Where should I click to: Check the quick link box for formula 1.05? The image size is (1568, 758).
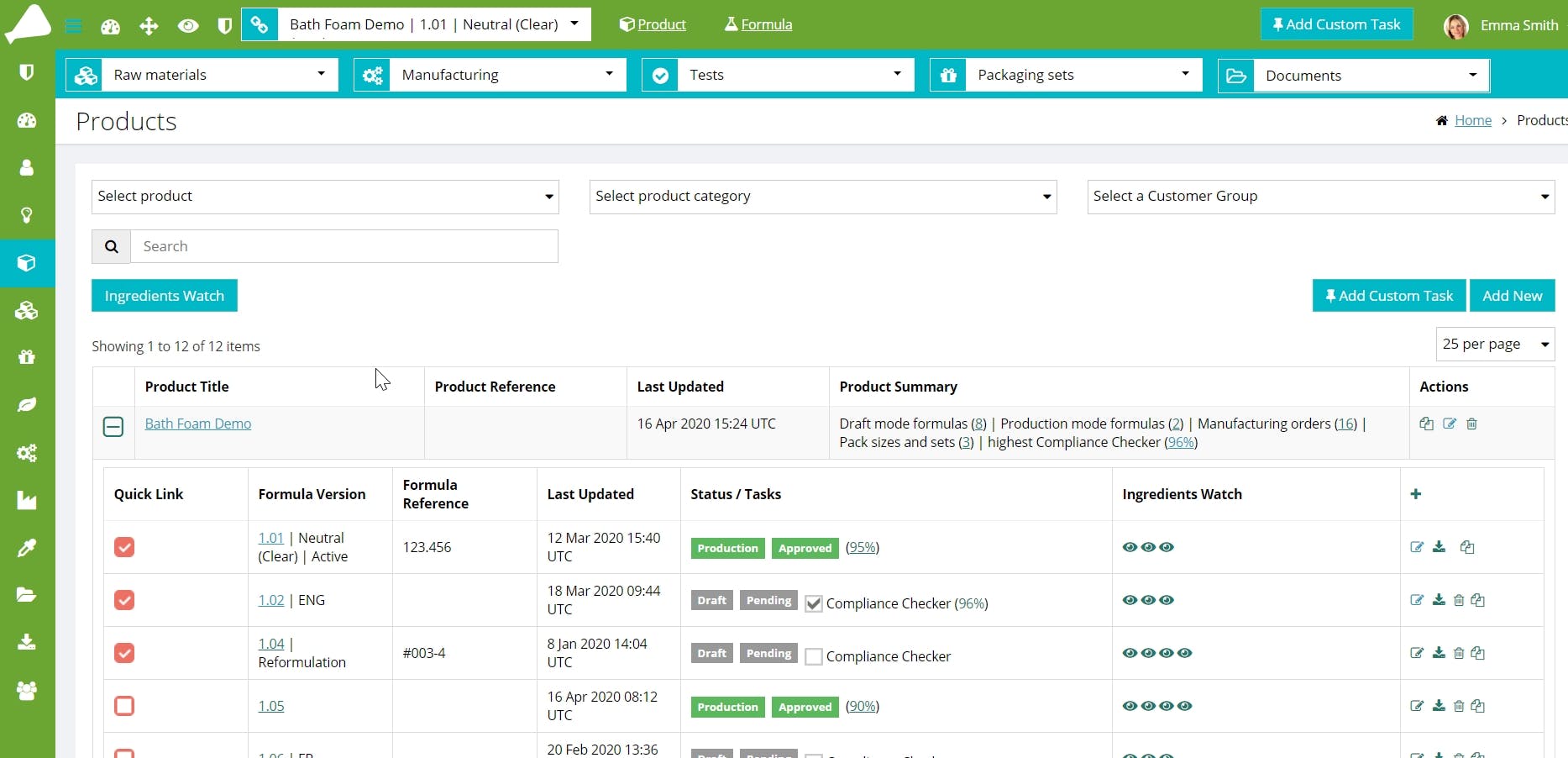pyautogui.click(x=124, y=706)
